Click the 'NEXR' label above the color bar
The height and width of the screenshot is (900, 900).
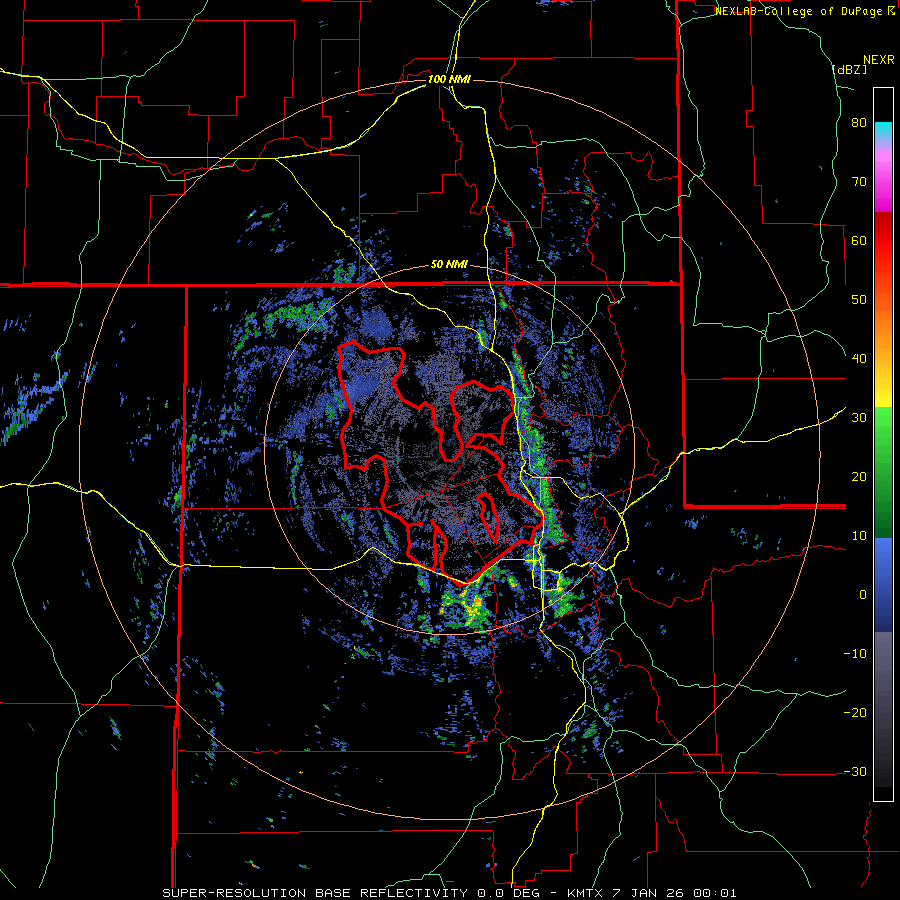tap(878, 60)
